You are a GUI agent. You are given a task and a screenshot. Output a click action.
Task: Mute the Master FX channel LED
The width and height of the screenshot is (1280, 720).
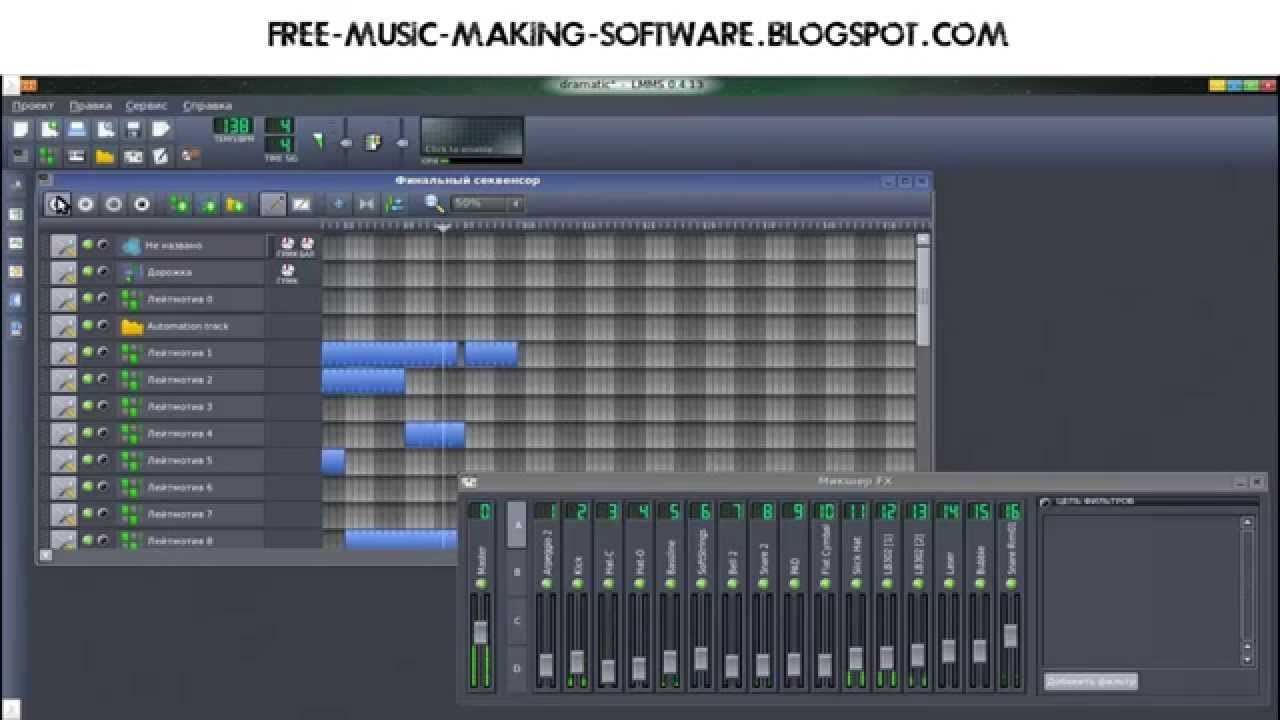point(480,583)
